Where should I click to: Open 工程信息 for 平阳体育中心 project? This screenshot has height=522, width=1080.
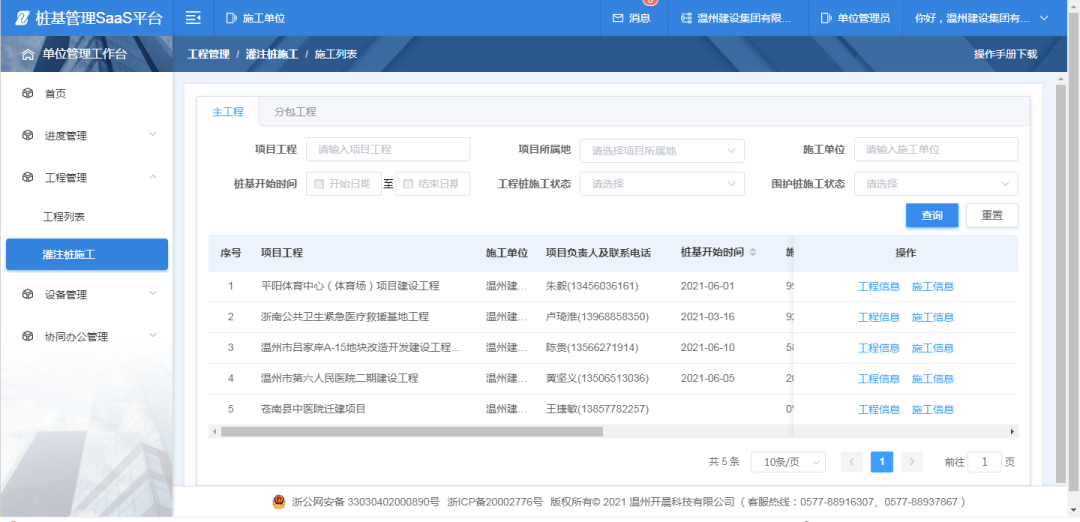[878, 286]
